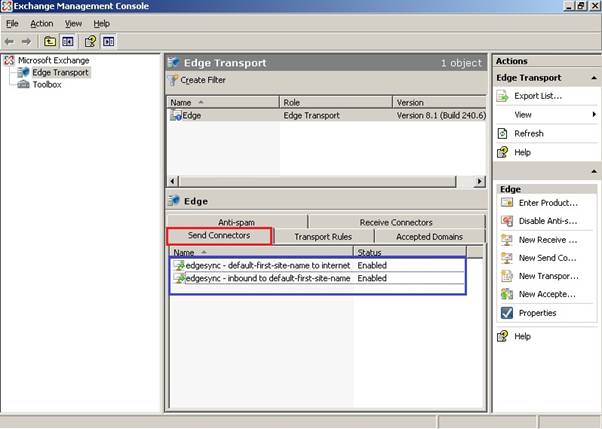602x429 pixels.
Task: Click the Up one level folder icon
Action: [50, 41]
